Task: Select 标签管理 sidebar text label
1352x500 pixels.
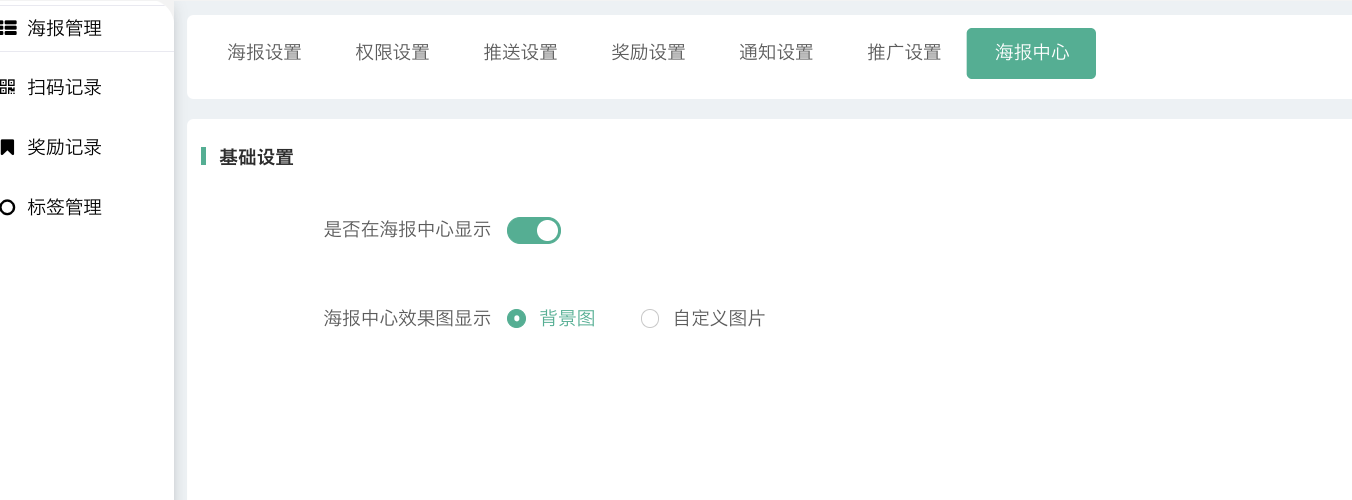Action: [65, 207]
